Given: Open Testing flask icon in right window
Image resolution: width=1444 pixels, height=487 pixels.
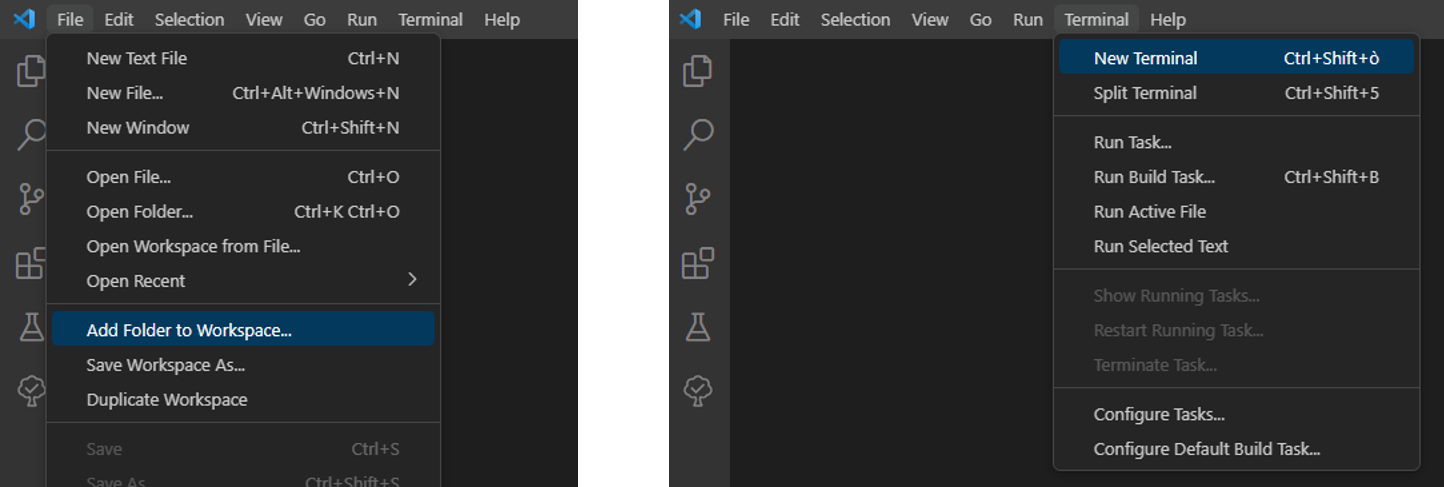Looking at the screenshot, I should pos(697,326).
